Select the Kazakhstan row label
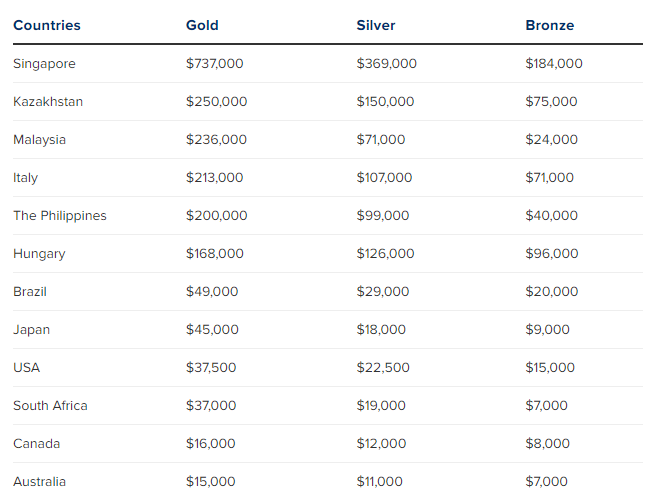Screen dimensions: 655x504 (48, 102)
